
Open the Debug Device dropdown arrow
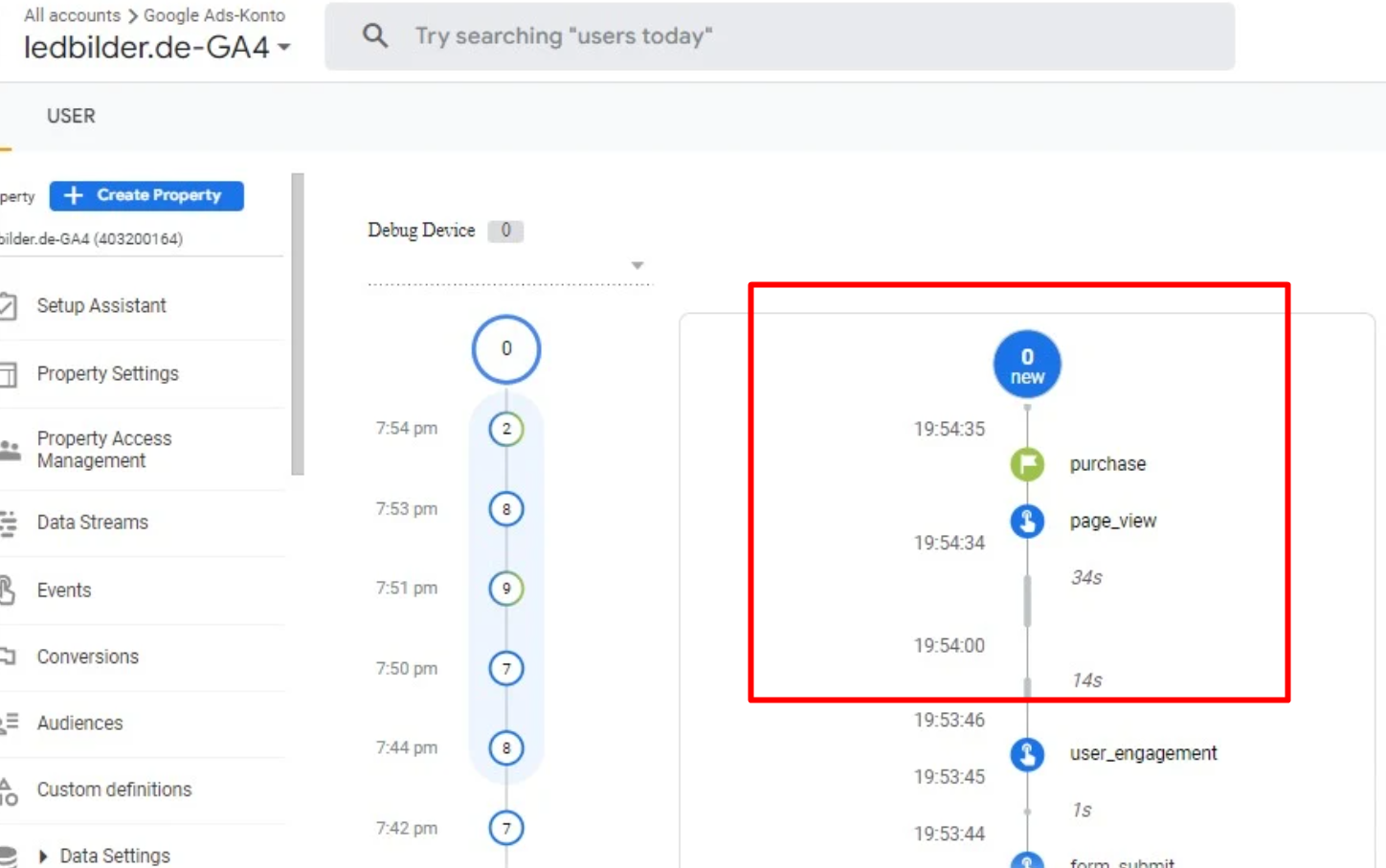click(637, 265)
